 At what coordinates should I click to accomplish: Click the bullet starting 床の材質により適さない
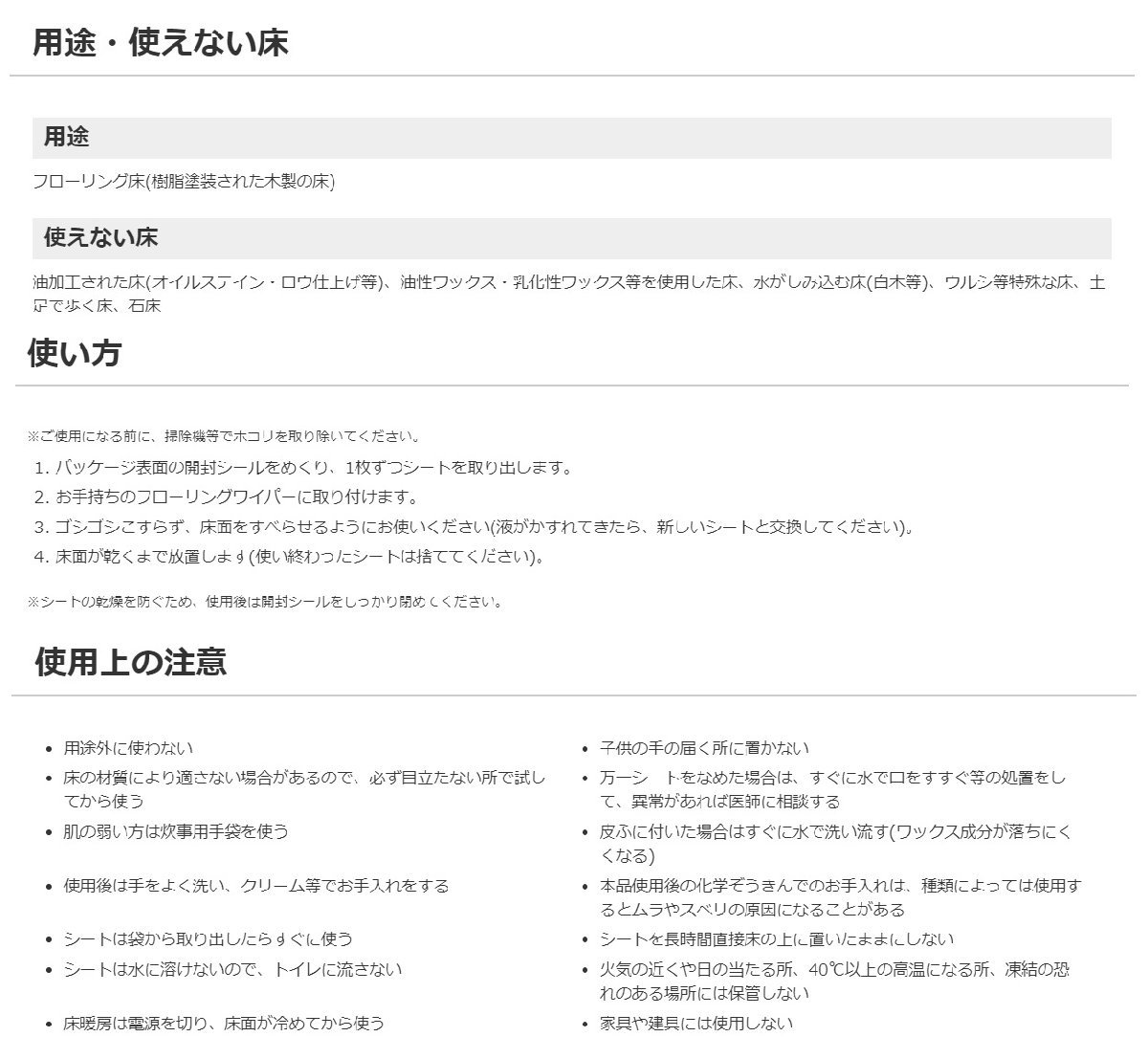click(304, 789)
